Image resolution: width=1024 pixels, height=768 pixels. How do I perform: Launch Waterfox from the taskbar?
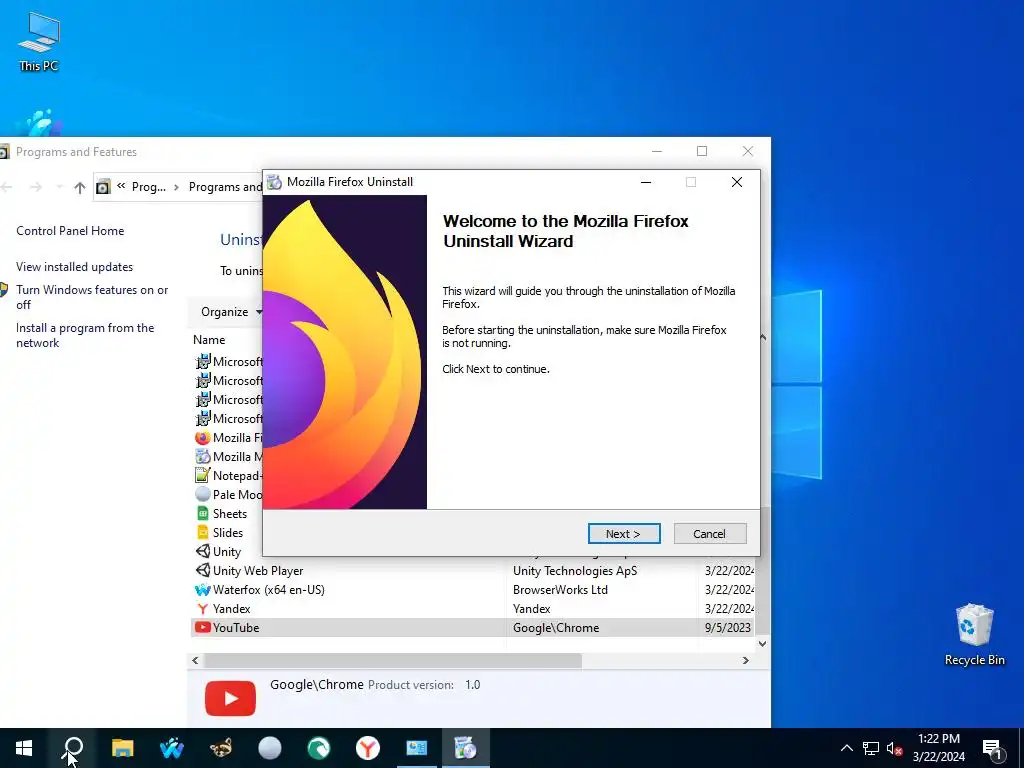(171, 748)
